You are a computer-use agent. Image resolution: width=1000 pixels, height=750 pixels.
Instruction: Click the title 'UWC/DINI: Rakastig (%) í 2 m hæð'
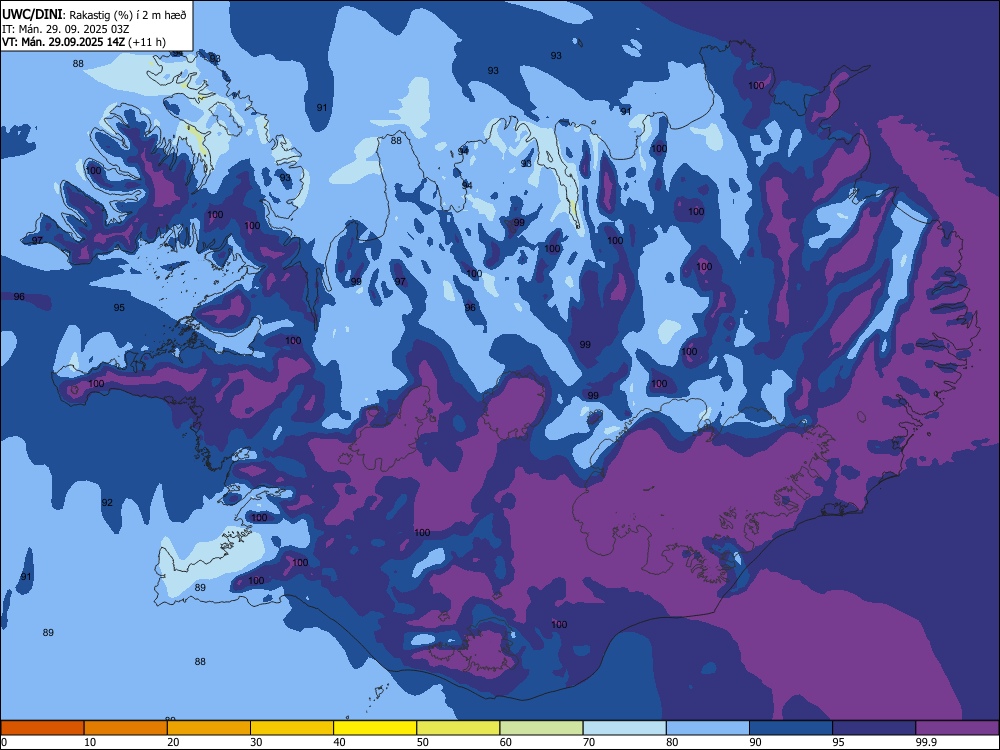pos(94,15)
